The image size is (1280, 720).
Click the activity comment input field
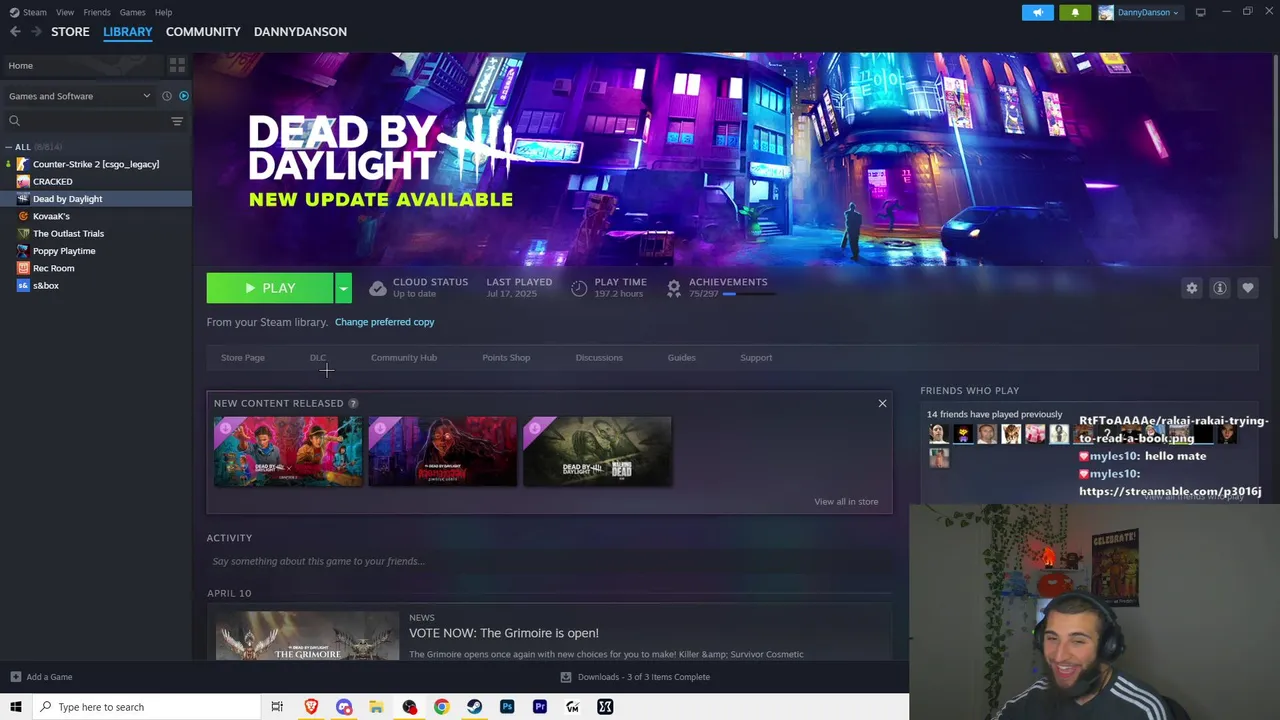548,561
